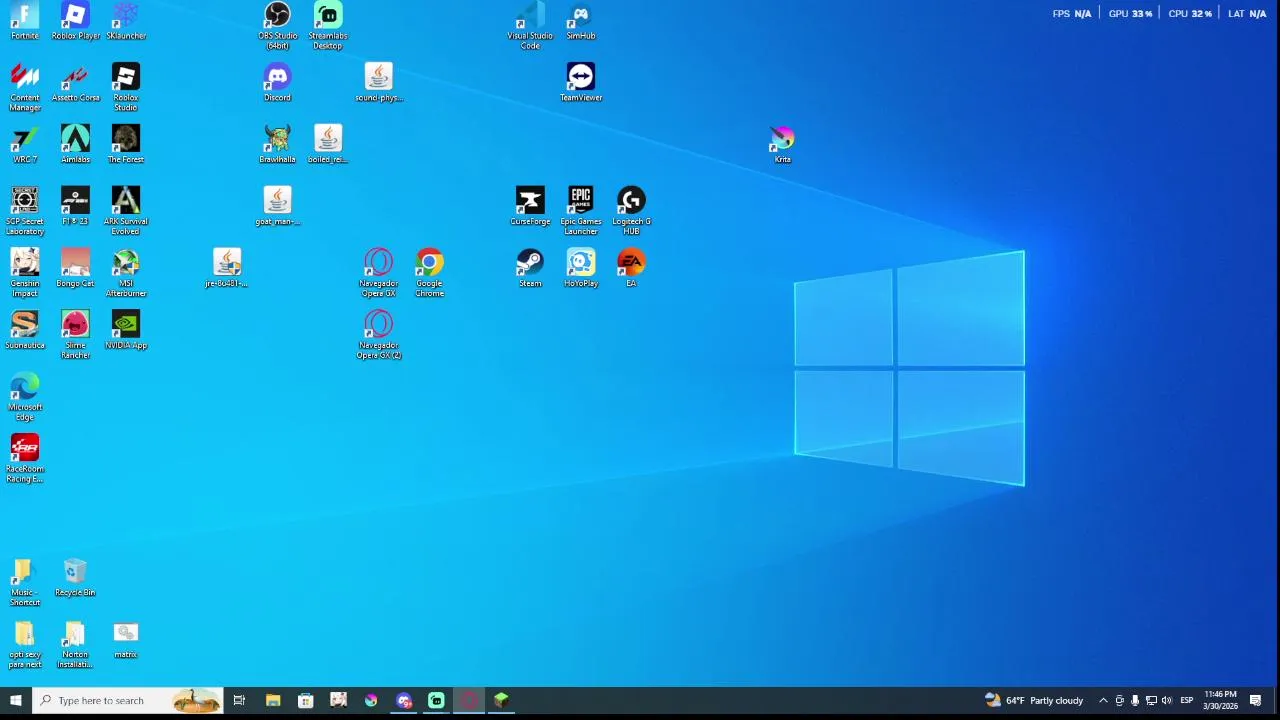The height and width of the screenshot is (720, 1280).
Task: Open the Minecraft block icon on taskbar
Action: [502, 700]
